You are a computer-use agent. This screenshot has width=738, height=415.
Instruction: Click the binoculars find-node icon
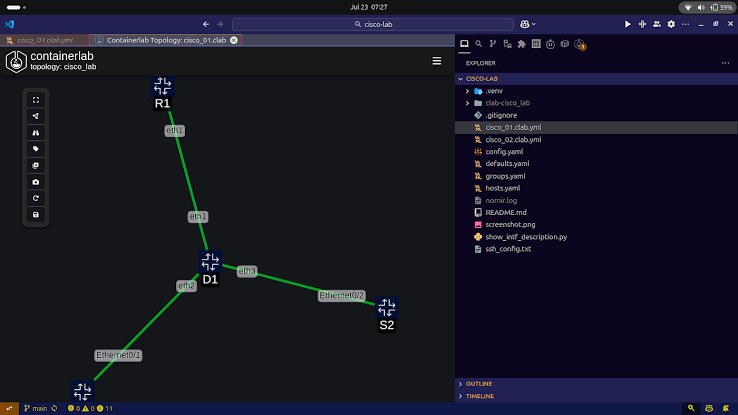click(36, 133)
